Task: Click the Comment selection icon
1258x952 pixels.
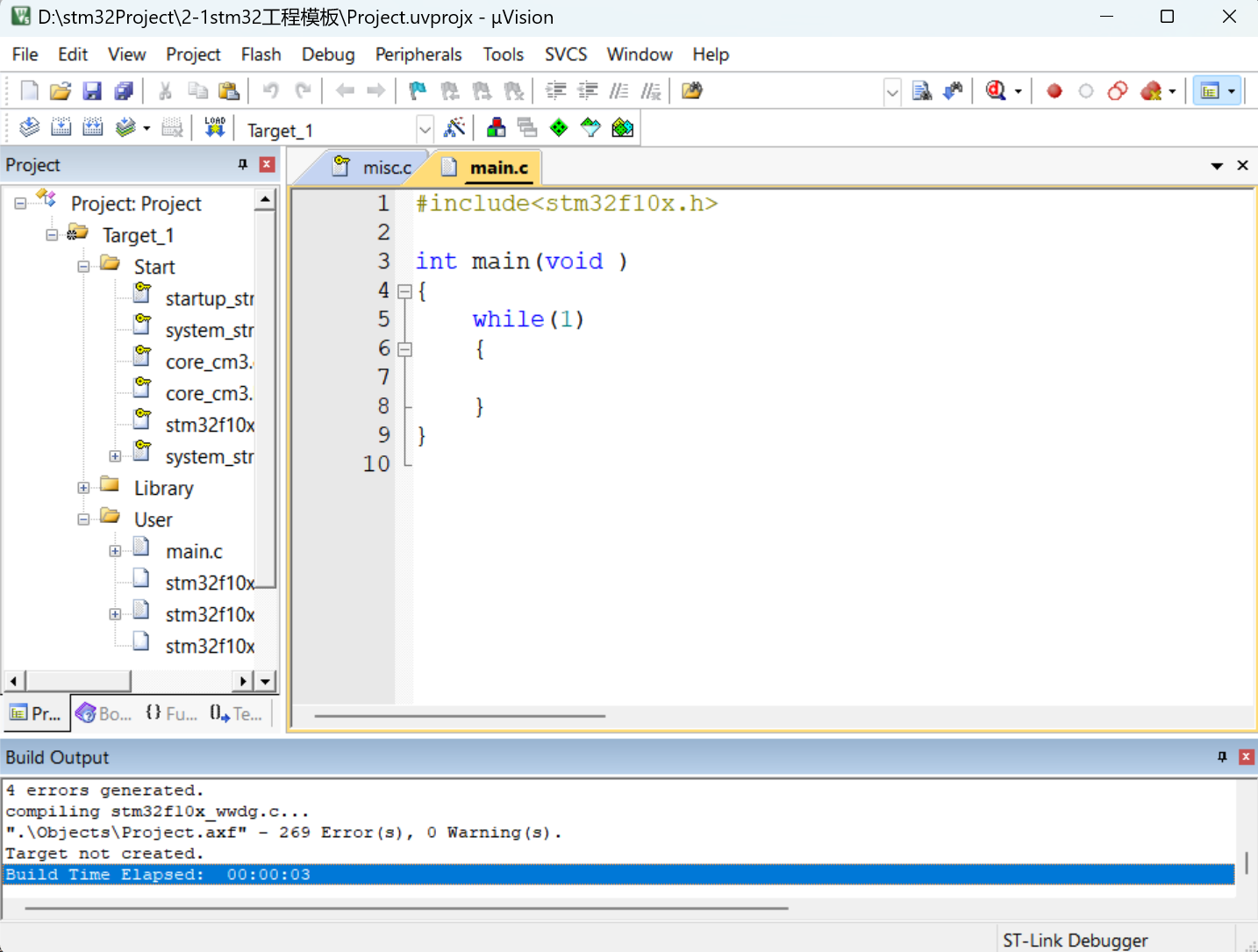Action: 619,90
